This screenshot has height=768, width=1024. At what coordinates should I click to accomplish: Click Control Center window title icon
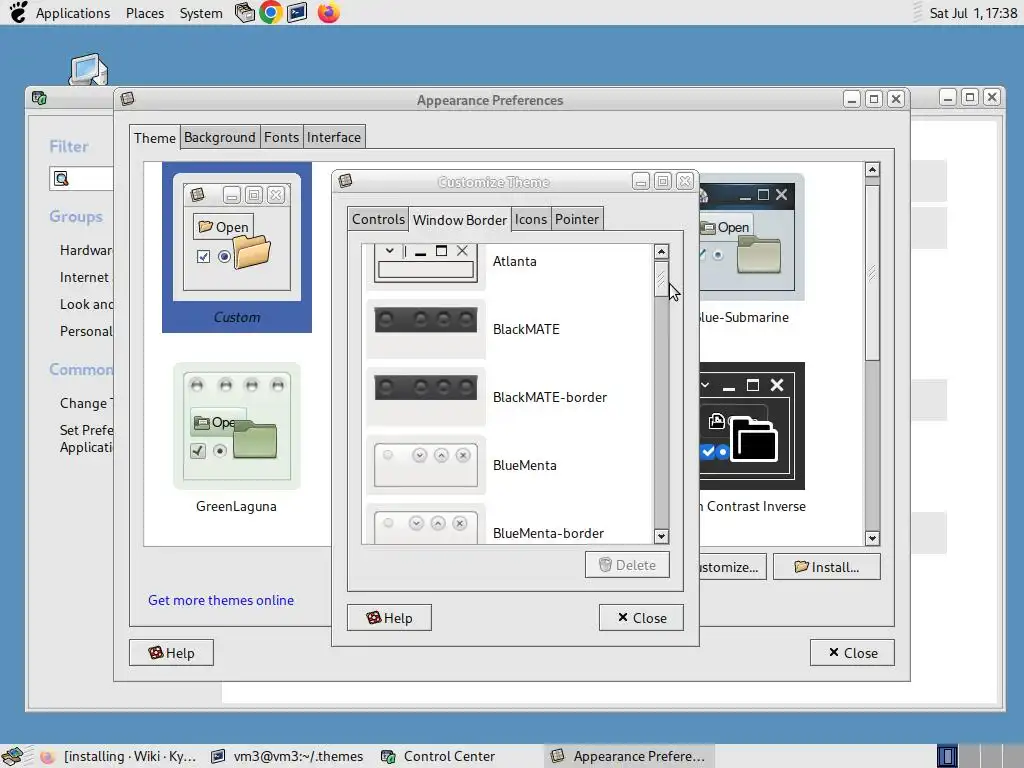pos(39,98)
